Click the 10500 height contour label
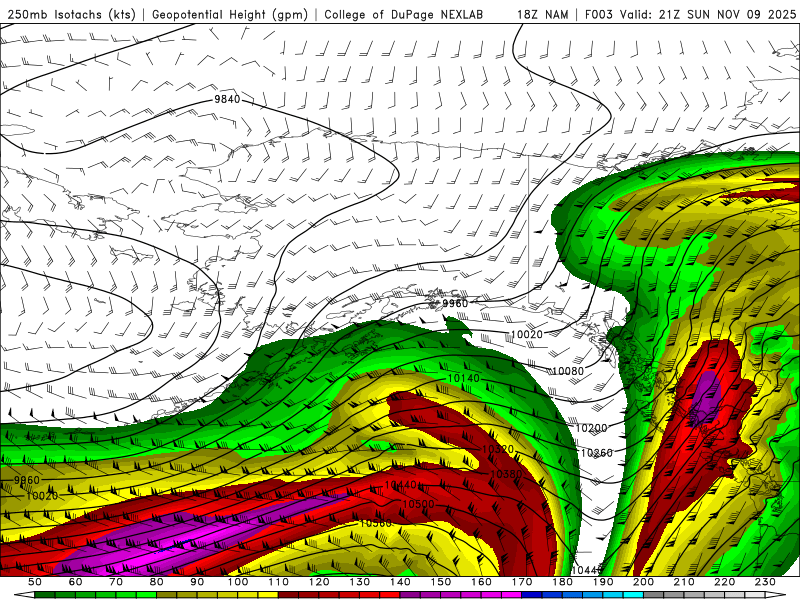The width and height of the screenshot is (800, 600). (x=418, y=504)
